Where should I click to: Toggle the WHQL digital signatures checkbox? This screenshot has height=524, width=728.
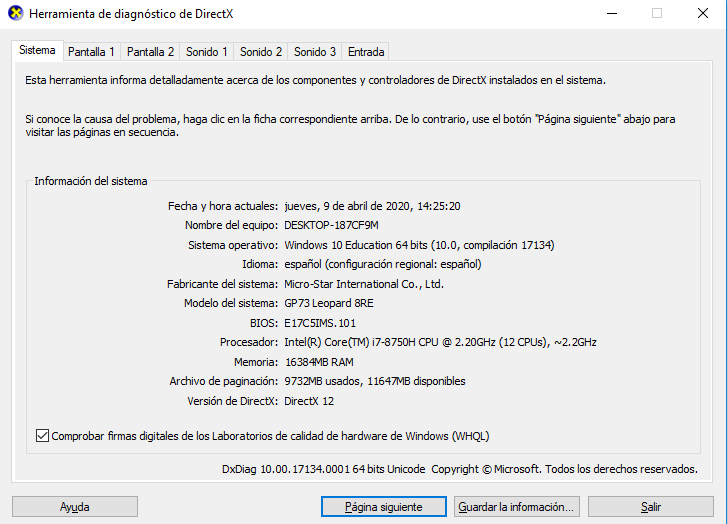(x=42, y=436)
